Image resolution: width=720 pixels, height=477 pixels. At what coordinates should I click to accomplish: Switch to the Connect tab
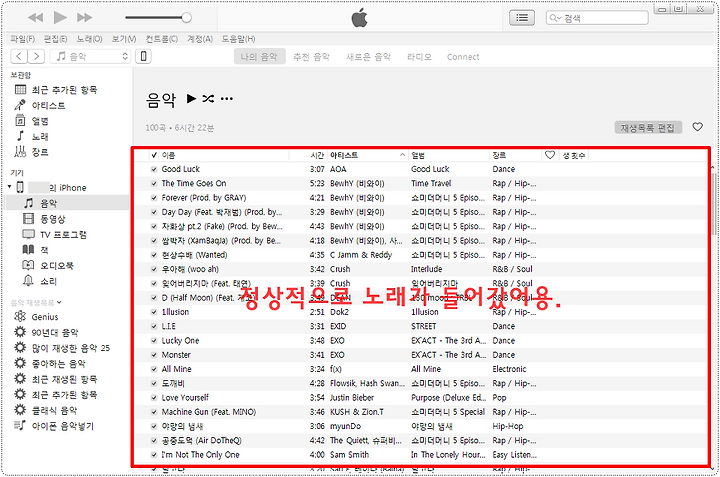click(x=463, y=57)
